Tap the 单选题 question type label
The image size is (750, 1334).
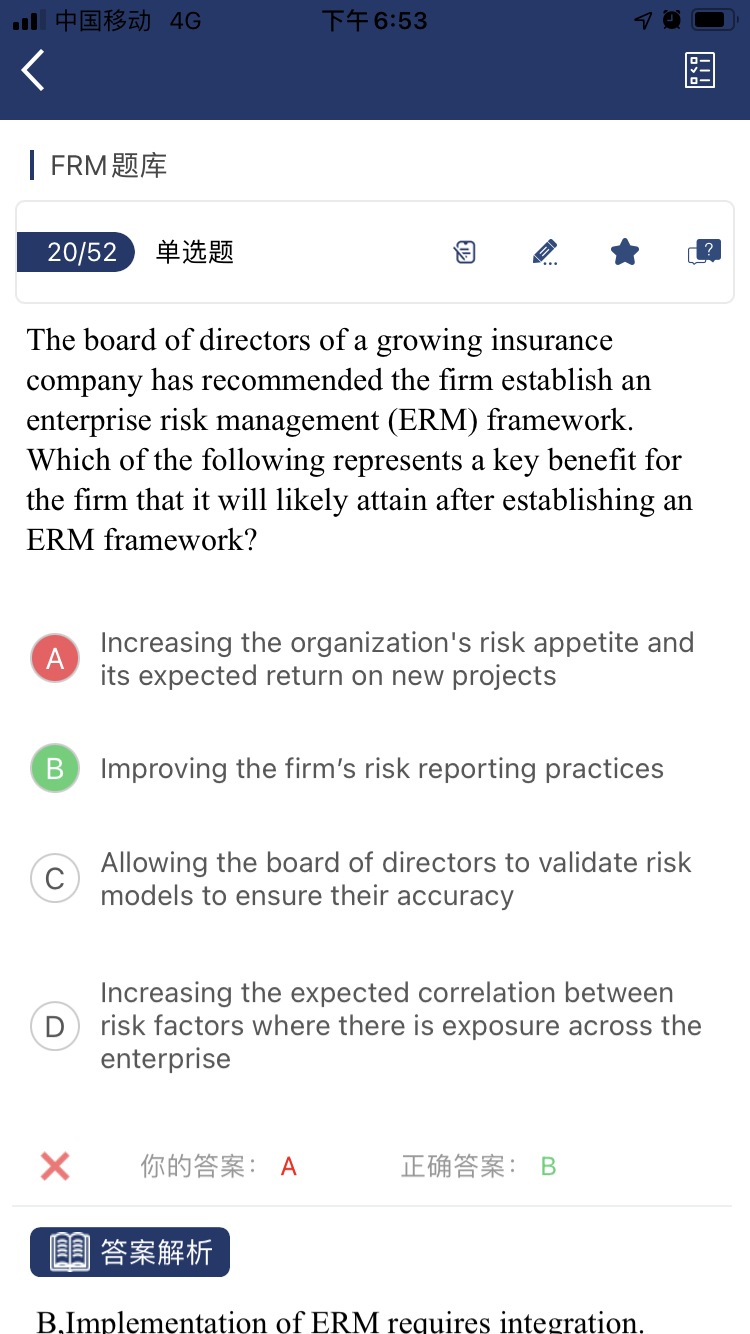point(195,252)
